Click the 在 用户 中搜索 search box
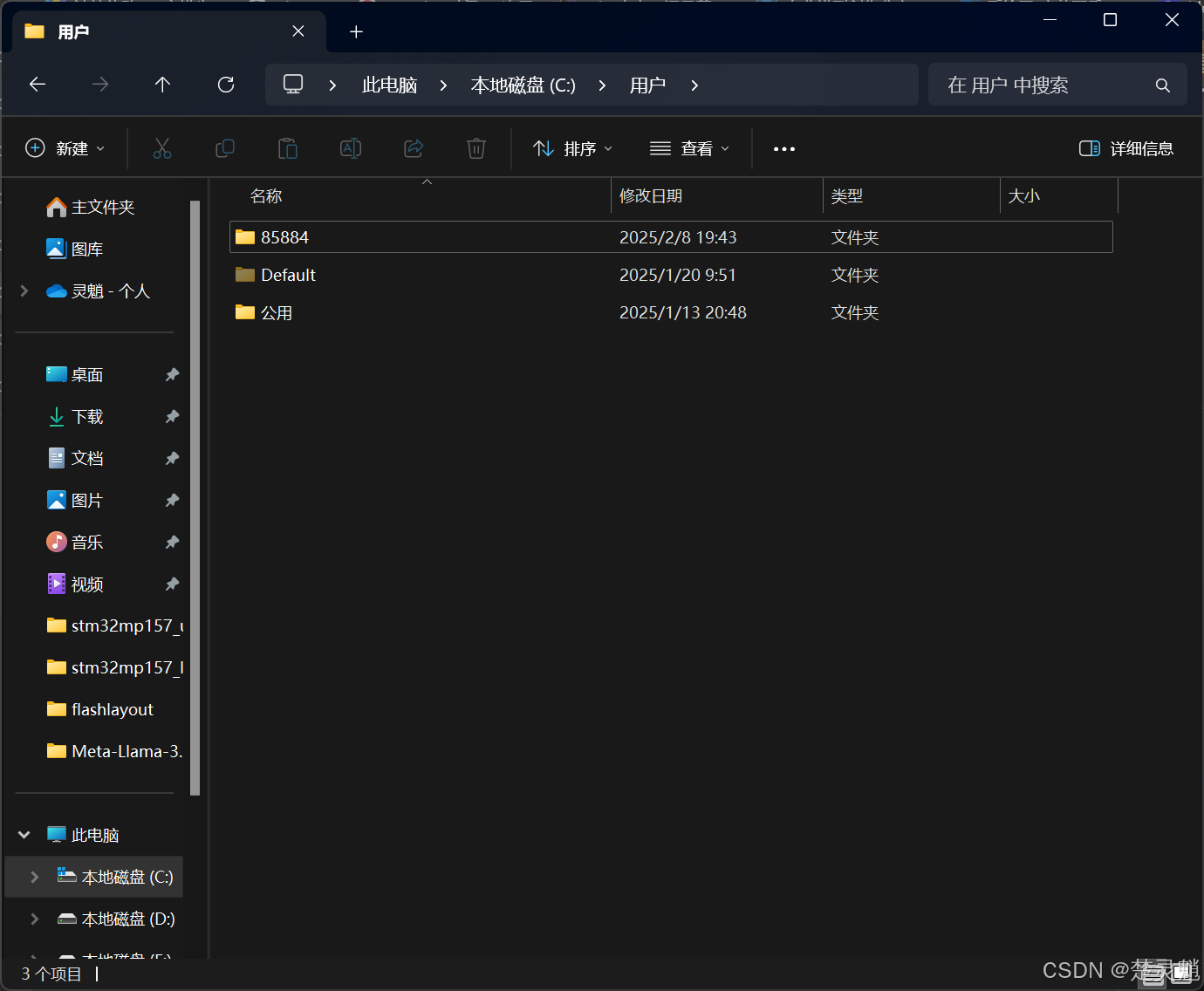 pos(1057,85)
